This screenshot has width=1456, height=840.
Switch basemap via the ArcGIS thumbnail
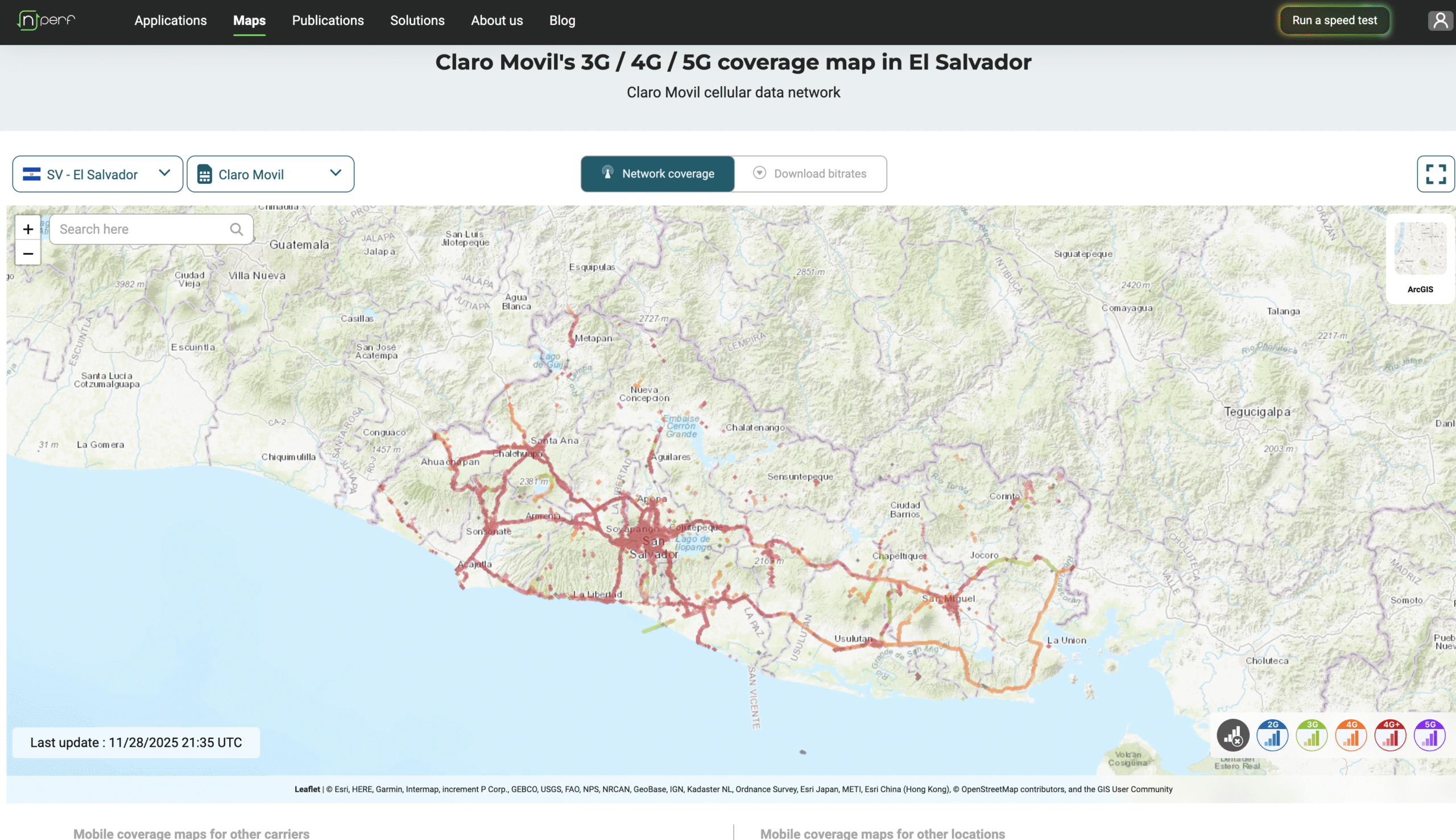click(x=1420, y=248)
